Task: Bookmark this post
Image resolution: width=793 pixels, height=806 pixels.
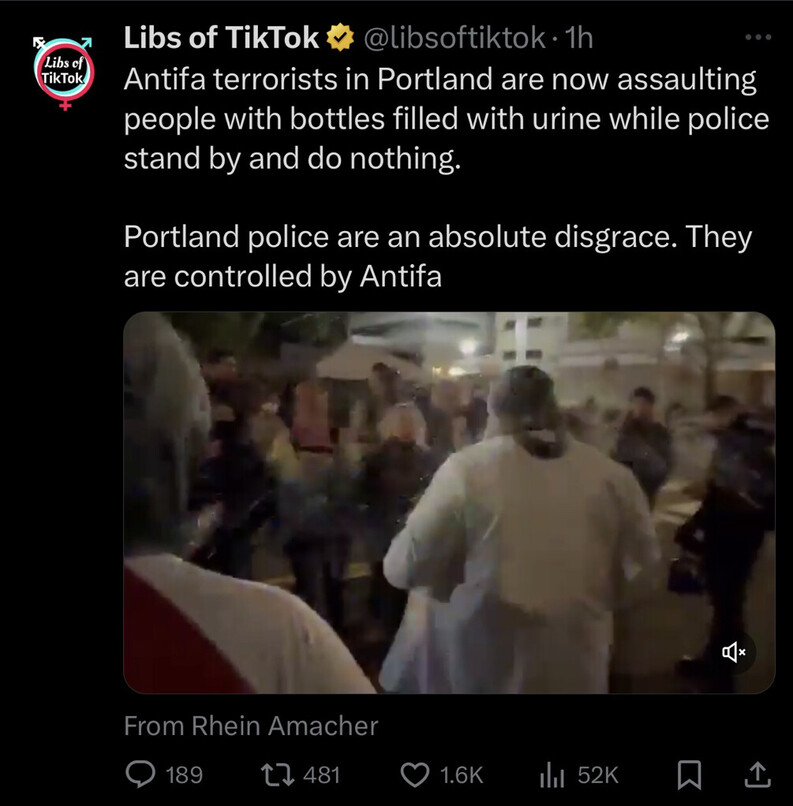Action: pos(689,775)
